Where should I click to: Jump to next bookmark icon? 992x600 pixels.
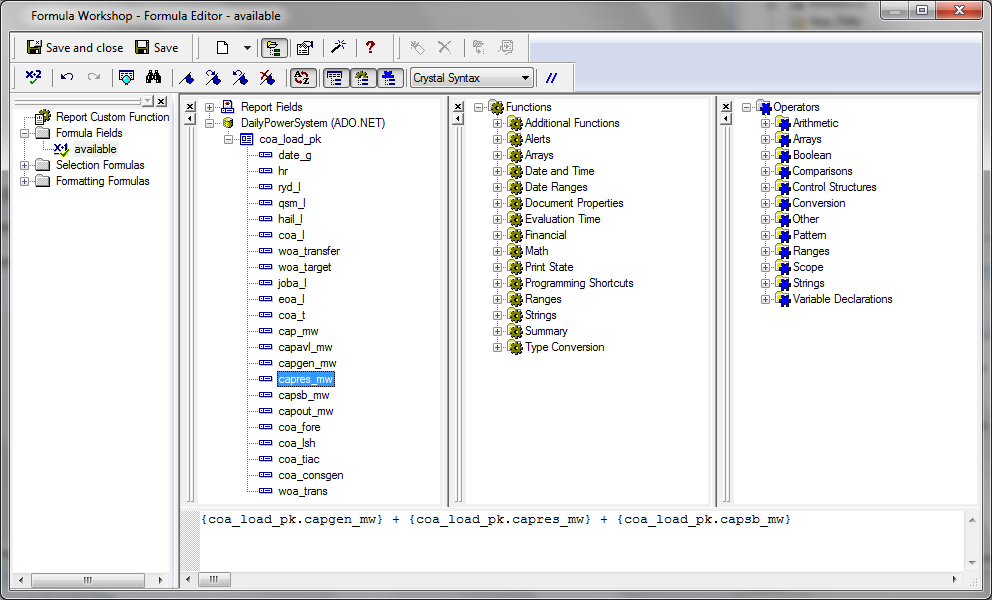[x=213, y=78]
